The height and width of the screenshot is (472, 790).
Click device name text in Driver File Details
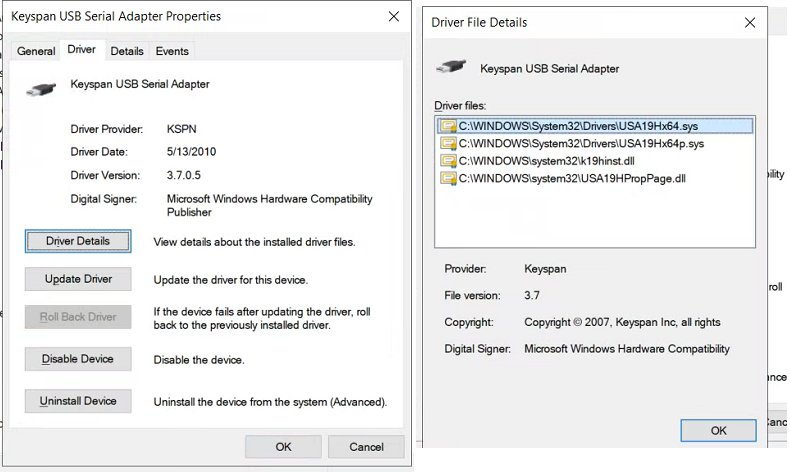[x=550, y=69]
